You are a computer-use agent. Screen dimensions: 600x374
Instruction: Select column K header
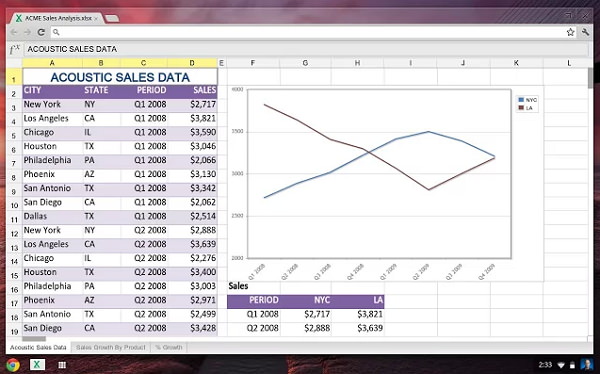(516, 63)
